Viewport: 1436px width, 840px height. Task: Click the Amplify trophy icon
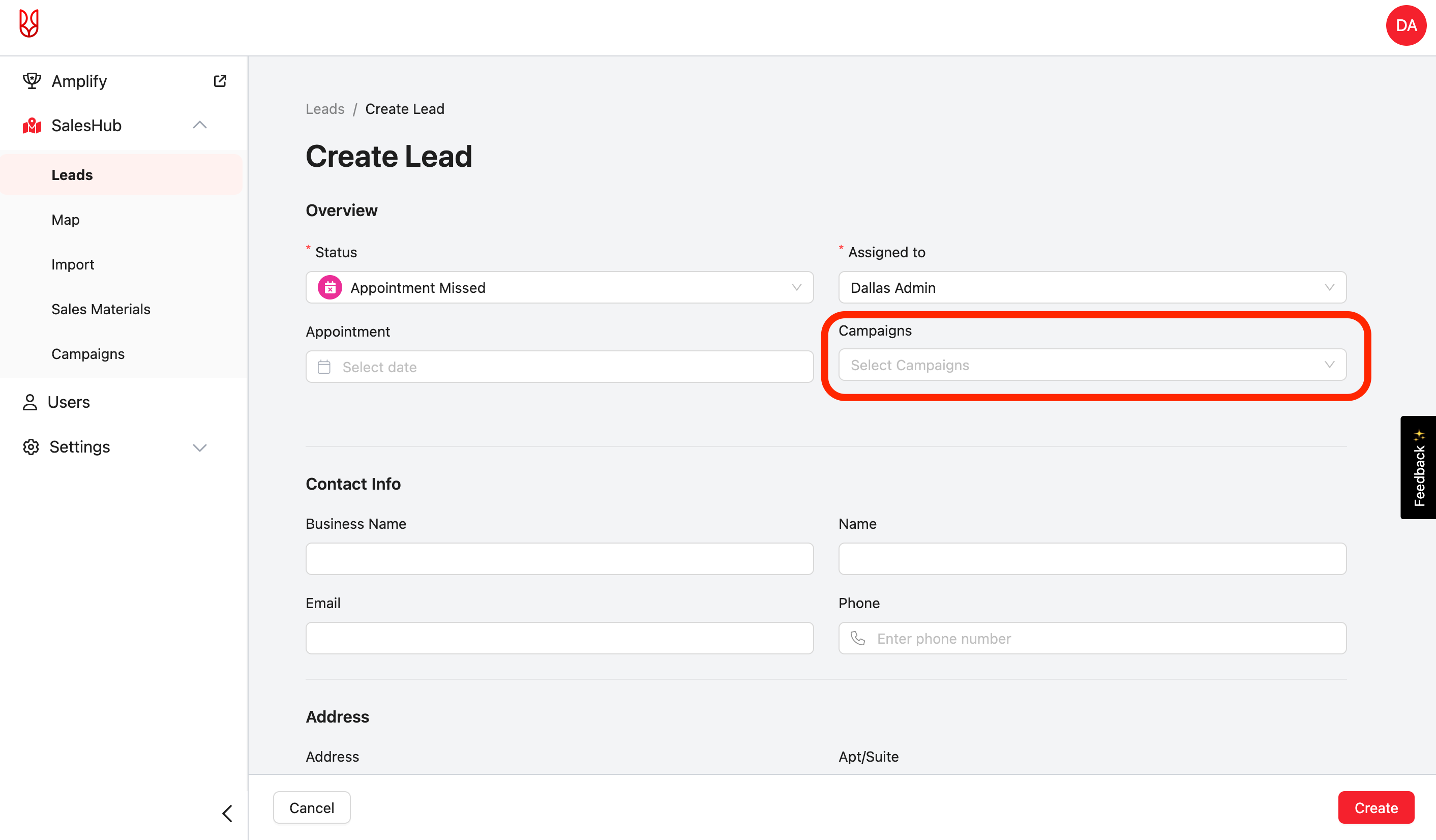tap(32, 81)
